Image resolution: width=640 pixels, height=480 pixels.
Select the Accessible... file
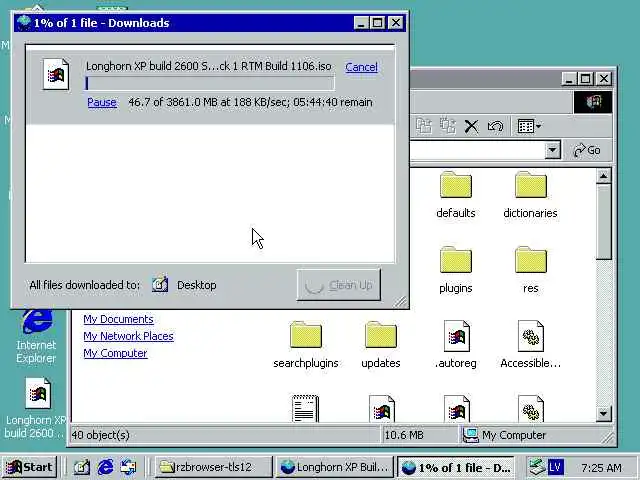click(x=531, y=345)
